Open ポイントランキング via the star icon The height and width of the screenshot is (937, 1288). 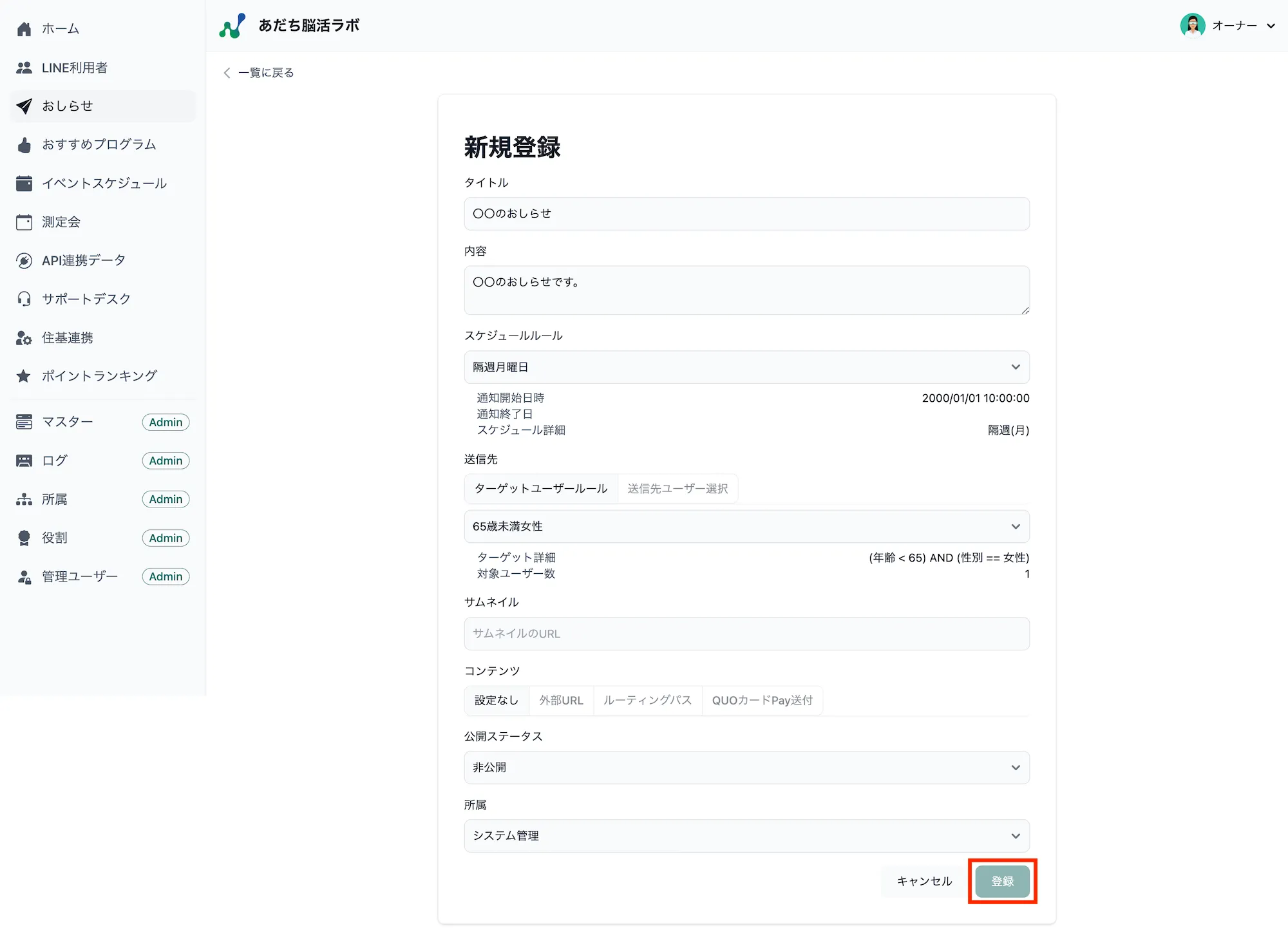[24, 375]
